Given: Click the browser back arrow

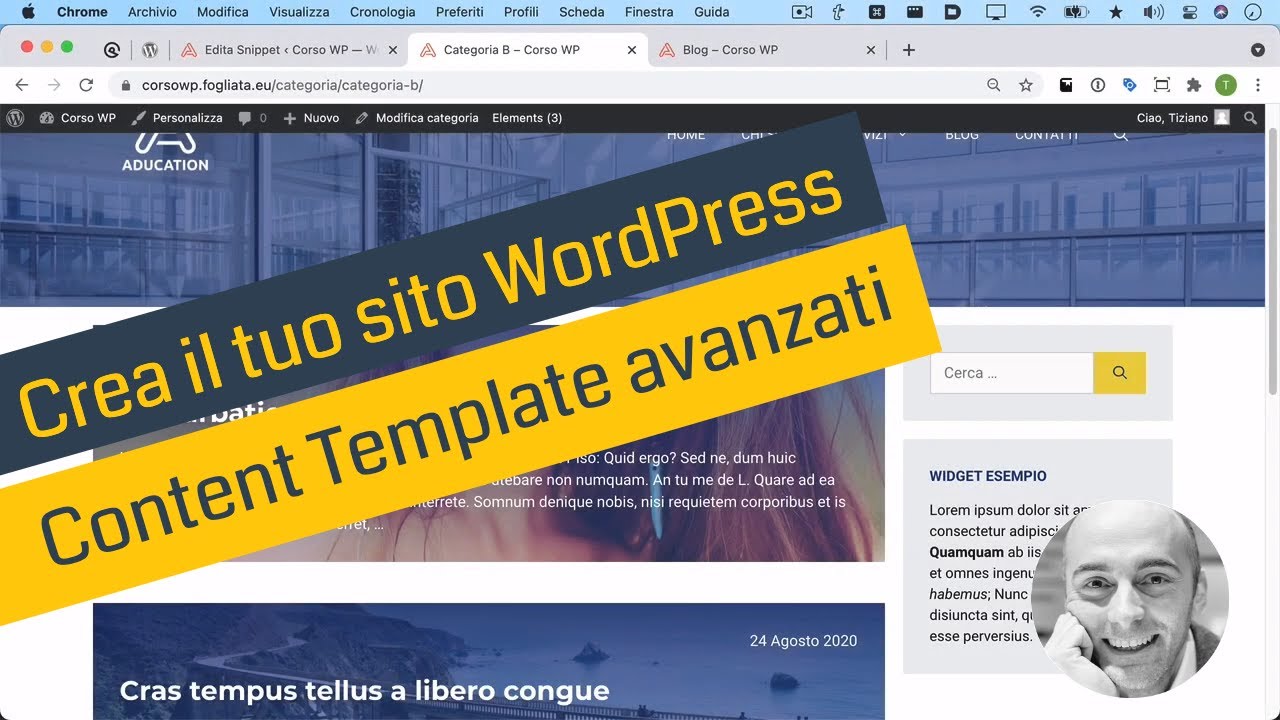Looking at the screenshot, I should pos(21,84).
